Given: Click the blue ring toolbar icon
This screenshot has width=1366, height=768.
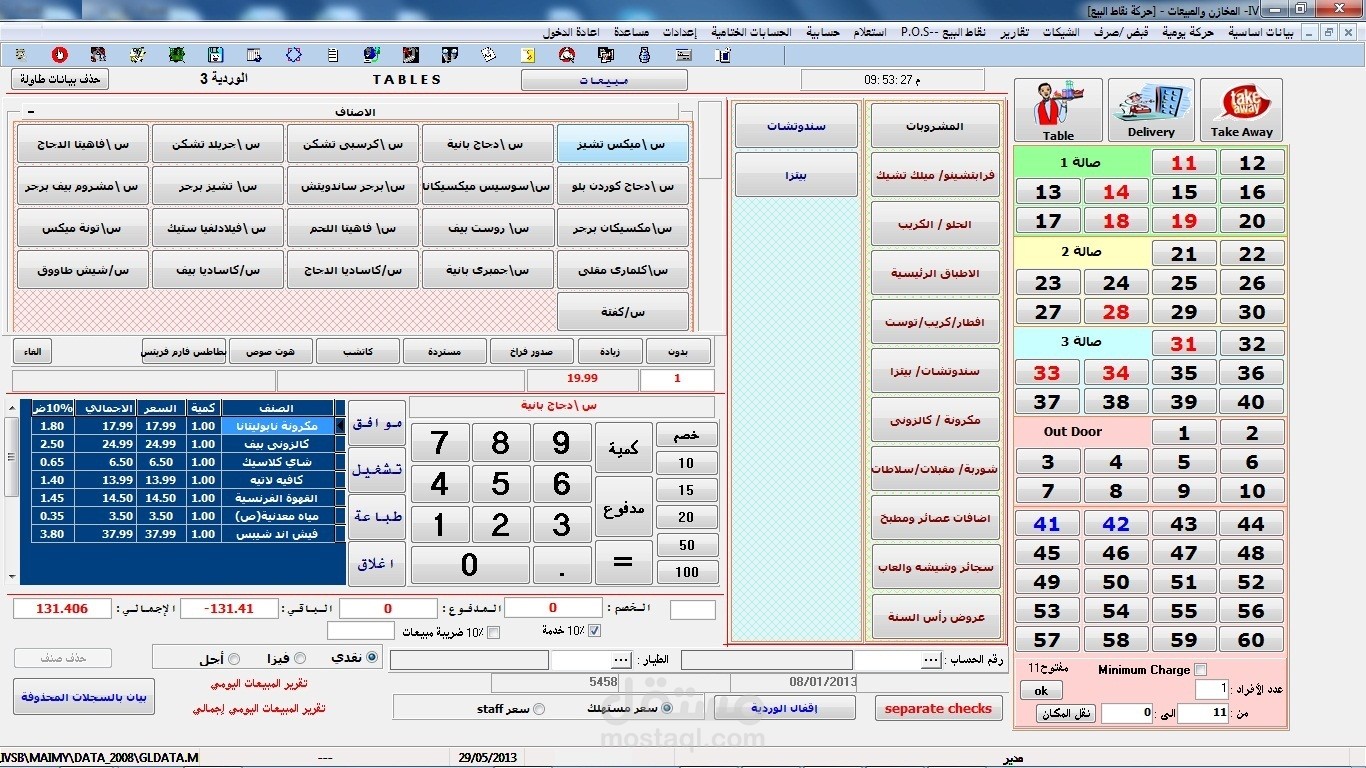Looking at the screenshot, I should tap(293, 54).
